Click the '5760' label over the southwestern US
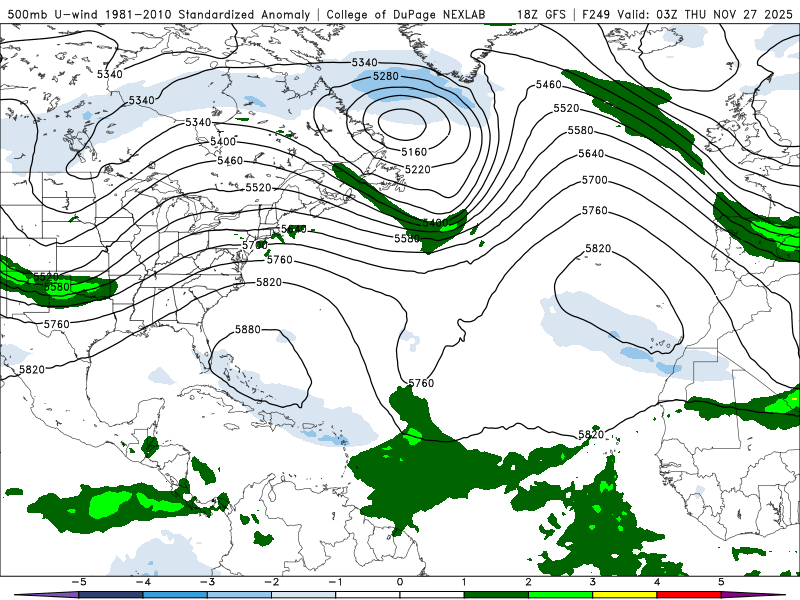This screenshot has height=600, width=800. pyautogui.click(x=57, y=324)
